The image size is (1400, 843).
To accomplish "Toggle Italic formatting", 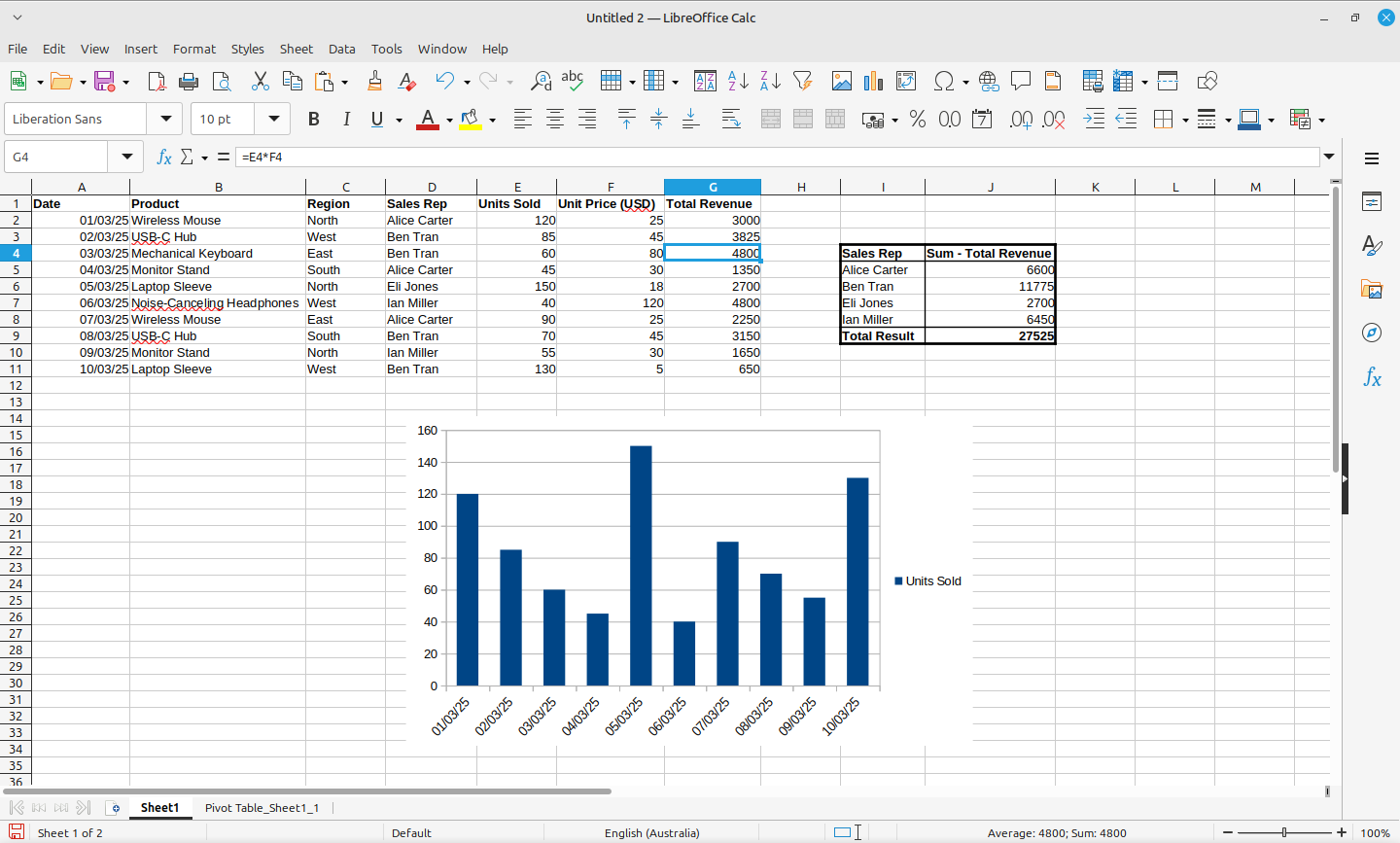I will 346,119.
